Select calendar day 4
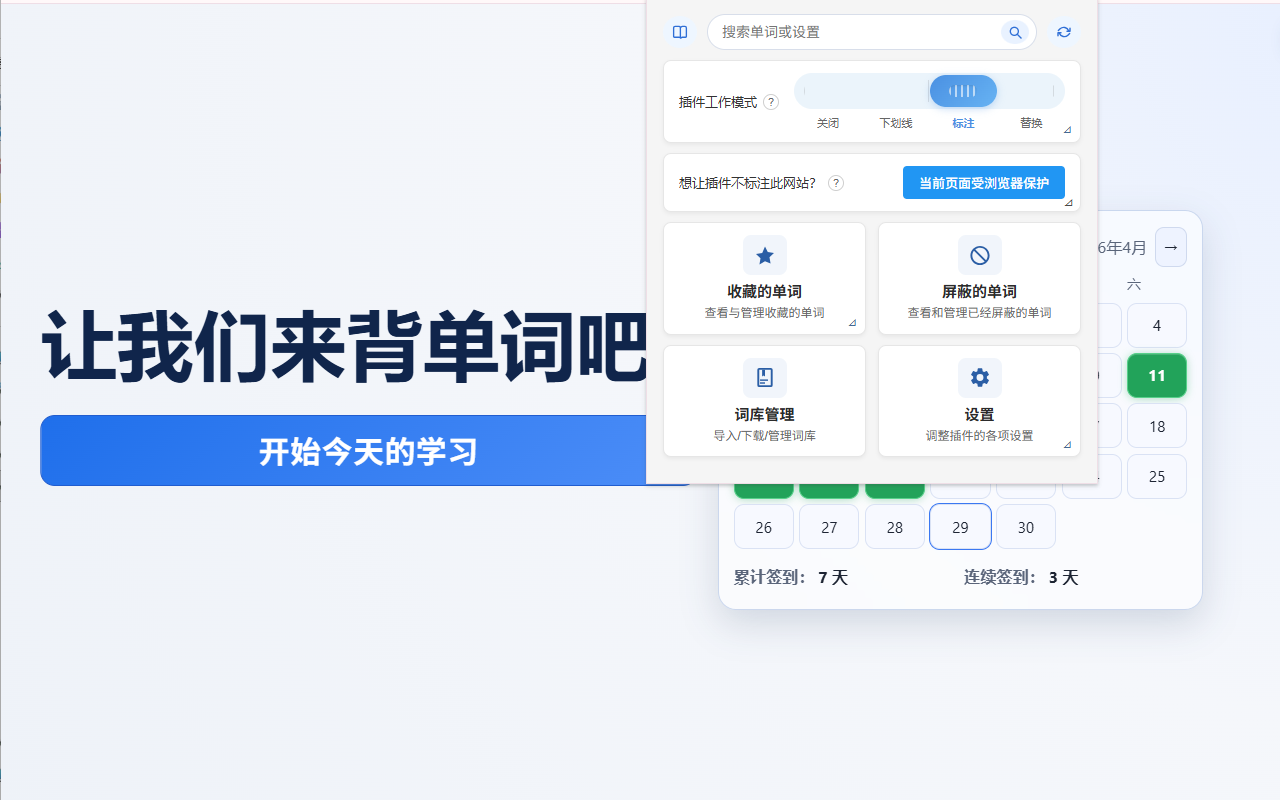Viewport: 1280px width, 800px height. [1157, 326]
